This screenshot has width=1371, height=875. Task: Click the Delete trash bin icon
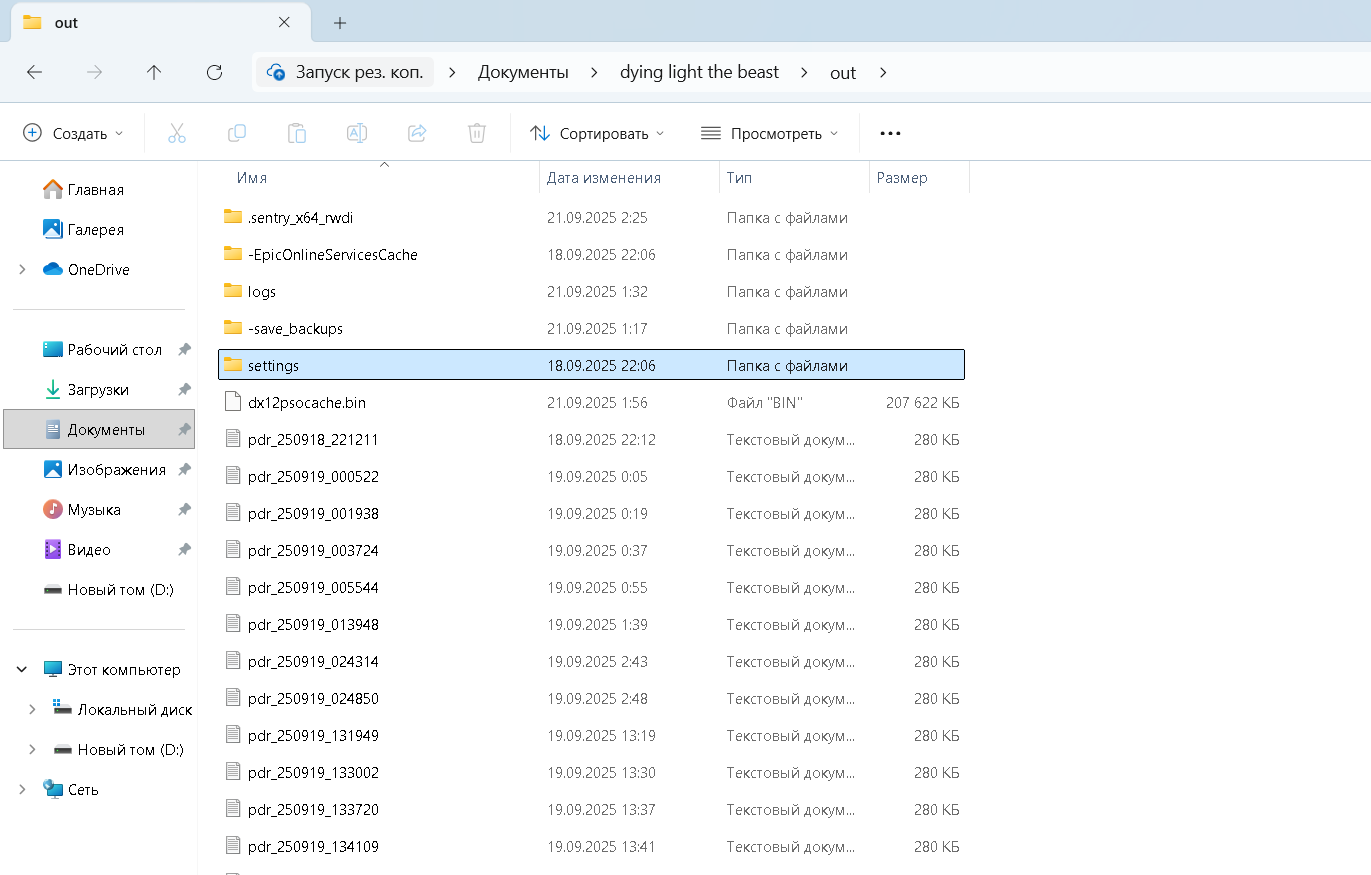click(478, 133)
